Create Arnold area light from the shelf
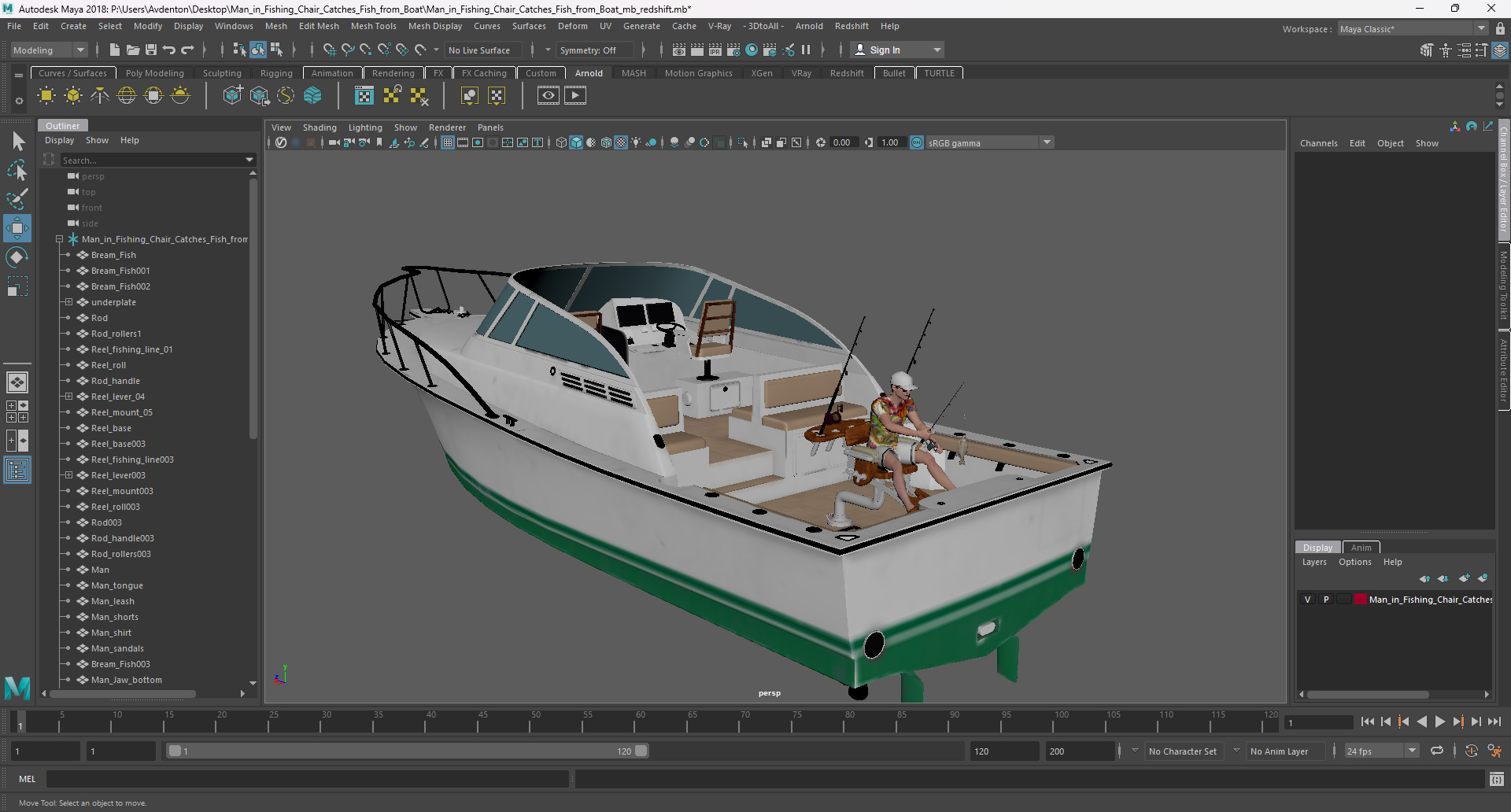The height and width of the screenshot is (812, 1511). click(46, 96)
